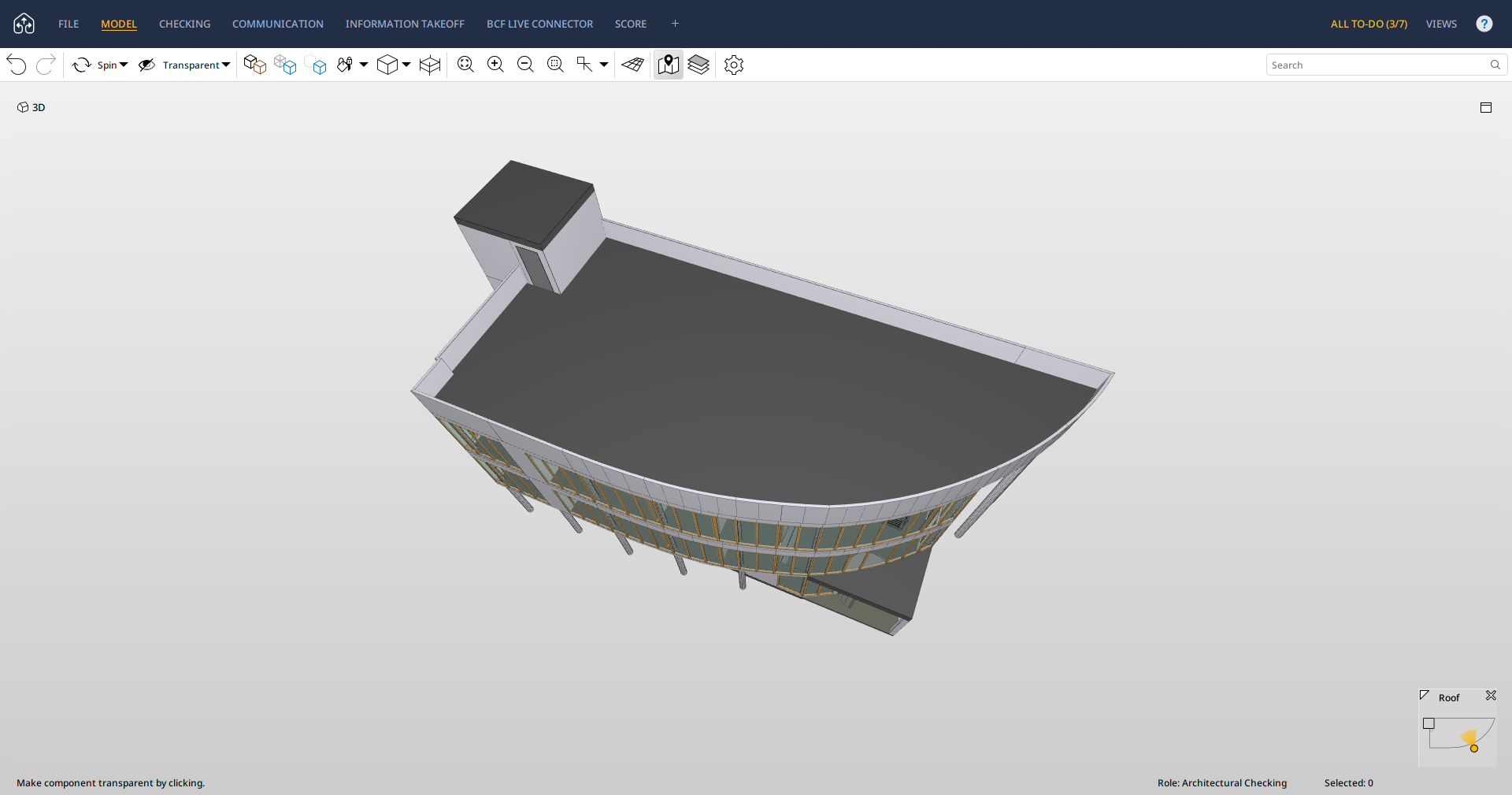Open the Transparent mode dropdown arrow
The image size is (1512, 795).
click(226, 65)
